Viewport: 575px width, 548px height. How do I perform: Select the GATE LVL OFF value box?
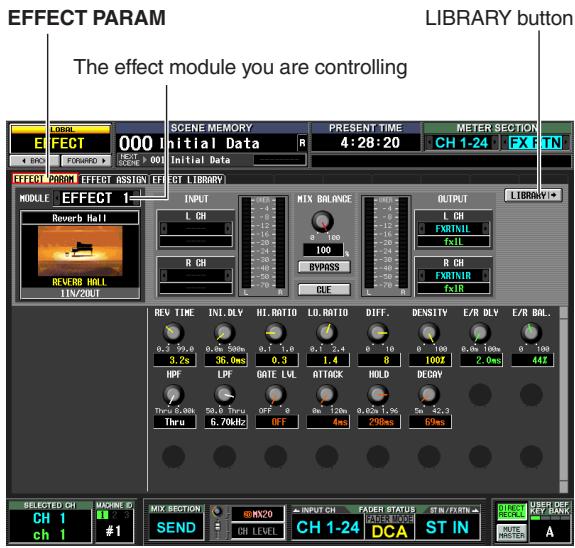coord(277,422)
